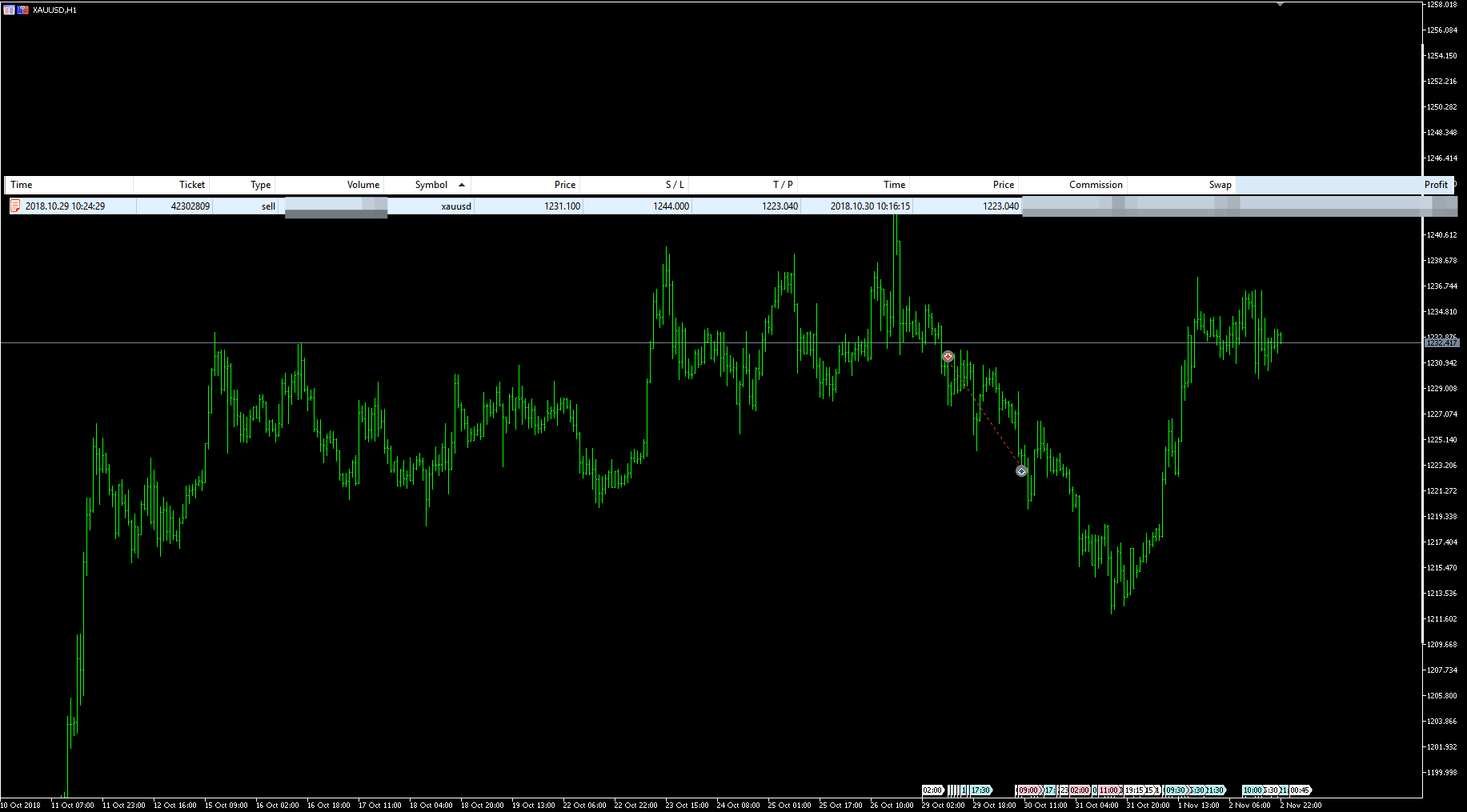Screen dimensions: 1467x812
Task: Select the blue close arrow marker on chart
Action: point(1021,471)
